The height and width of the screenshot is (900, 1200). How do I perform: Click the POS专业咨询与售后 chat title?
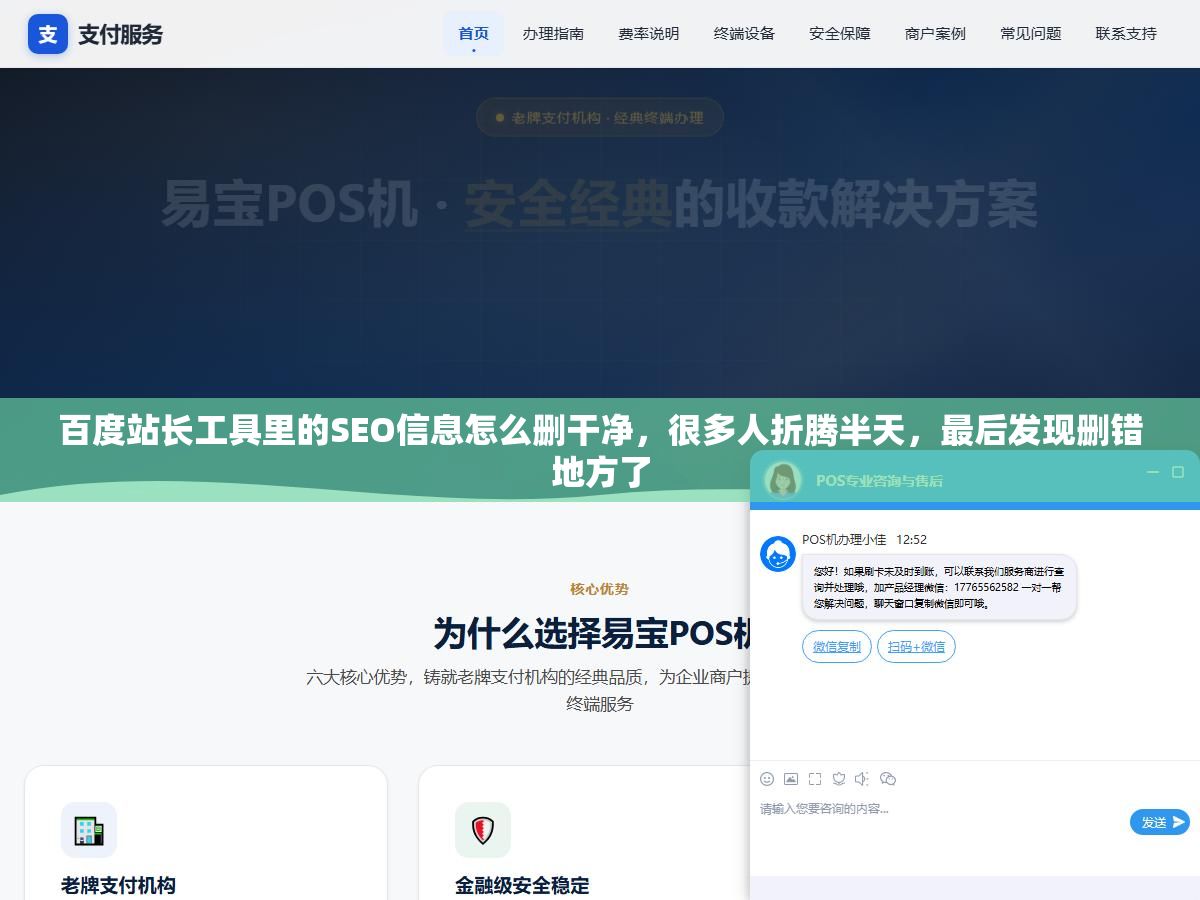click(x=879, y=480)
